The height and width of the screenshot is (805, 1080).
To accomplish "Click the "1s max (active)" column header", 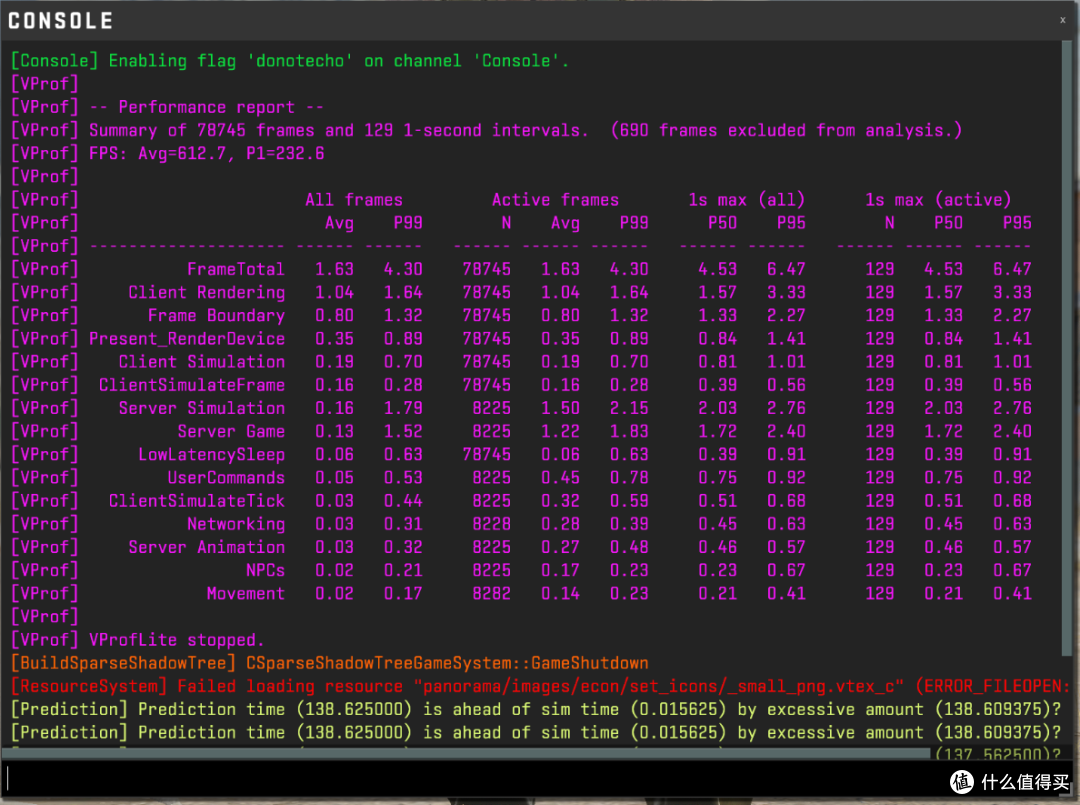I will coord(938,200).
